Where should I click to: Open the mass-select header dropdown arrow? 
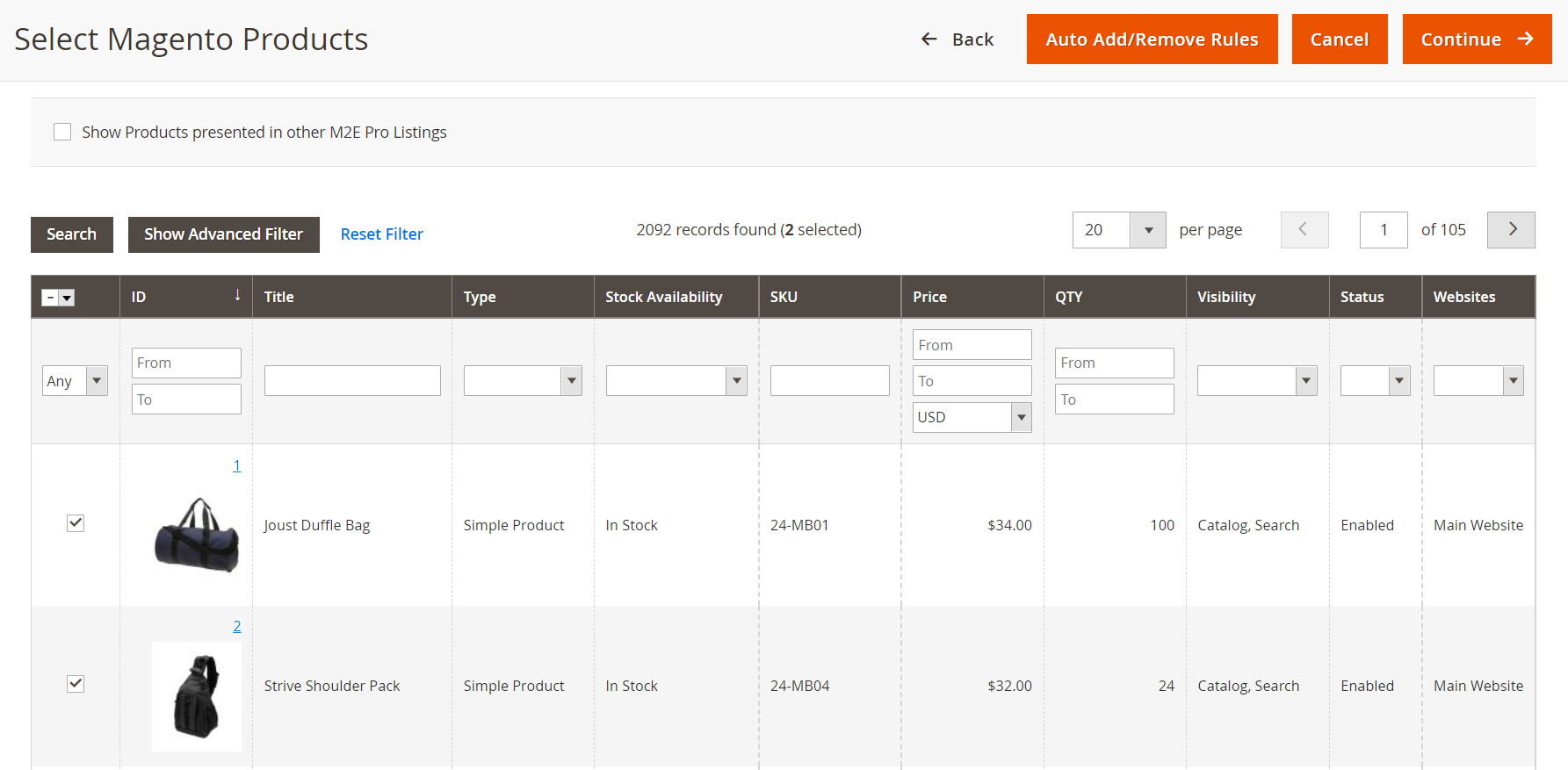pyautogui.click(x=67, y=298)
